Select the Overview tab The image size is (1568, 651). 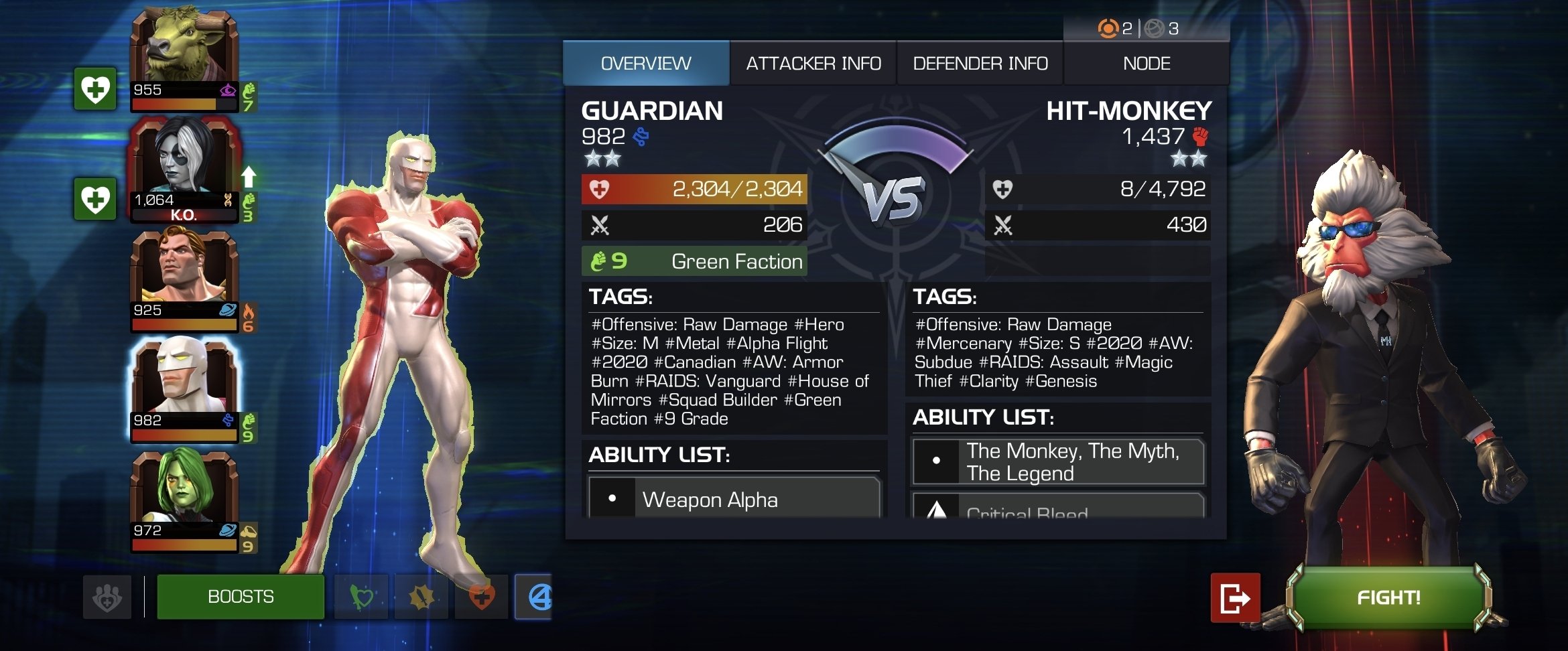click(646, 64)
